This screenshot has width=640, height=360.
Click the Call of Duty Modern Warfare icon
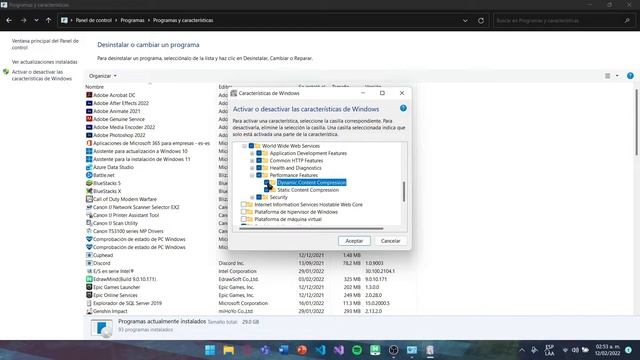[89, 199]
